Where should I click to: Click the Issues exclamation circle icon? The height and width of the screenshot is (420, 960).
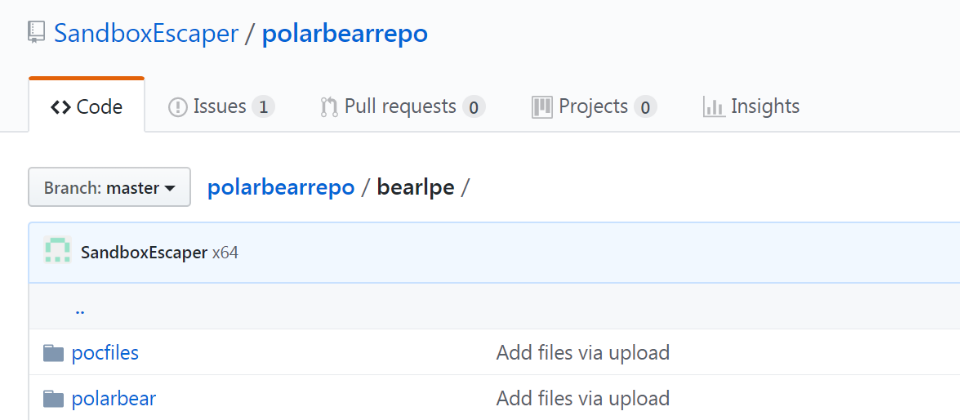click(x=178, y=108)
